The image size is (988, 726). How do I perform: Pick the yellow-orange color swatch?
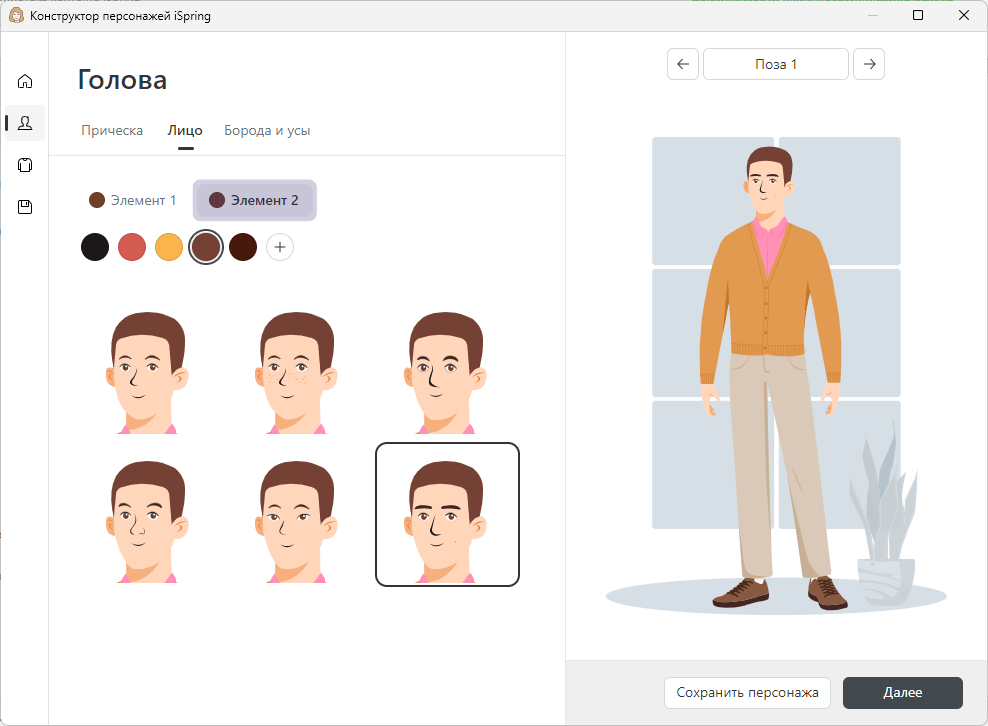[169, 247]
